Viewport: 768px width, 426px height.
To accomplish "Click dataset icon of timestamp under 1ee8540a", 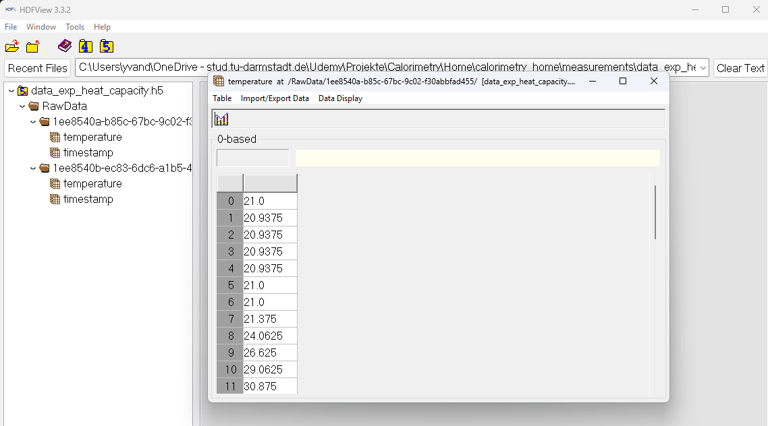I will click(x=55, y=153).
